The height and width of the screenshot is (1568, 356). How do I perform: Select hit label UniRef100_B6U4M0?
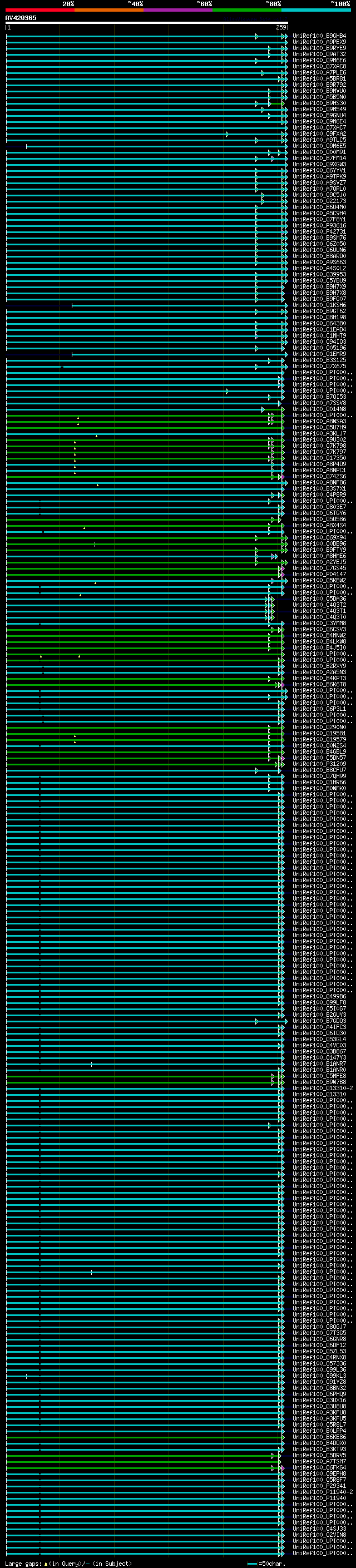click(319, 207)
